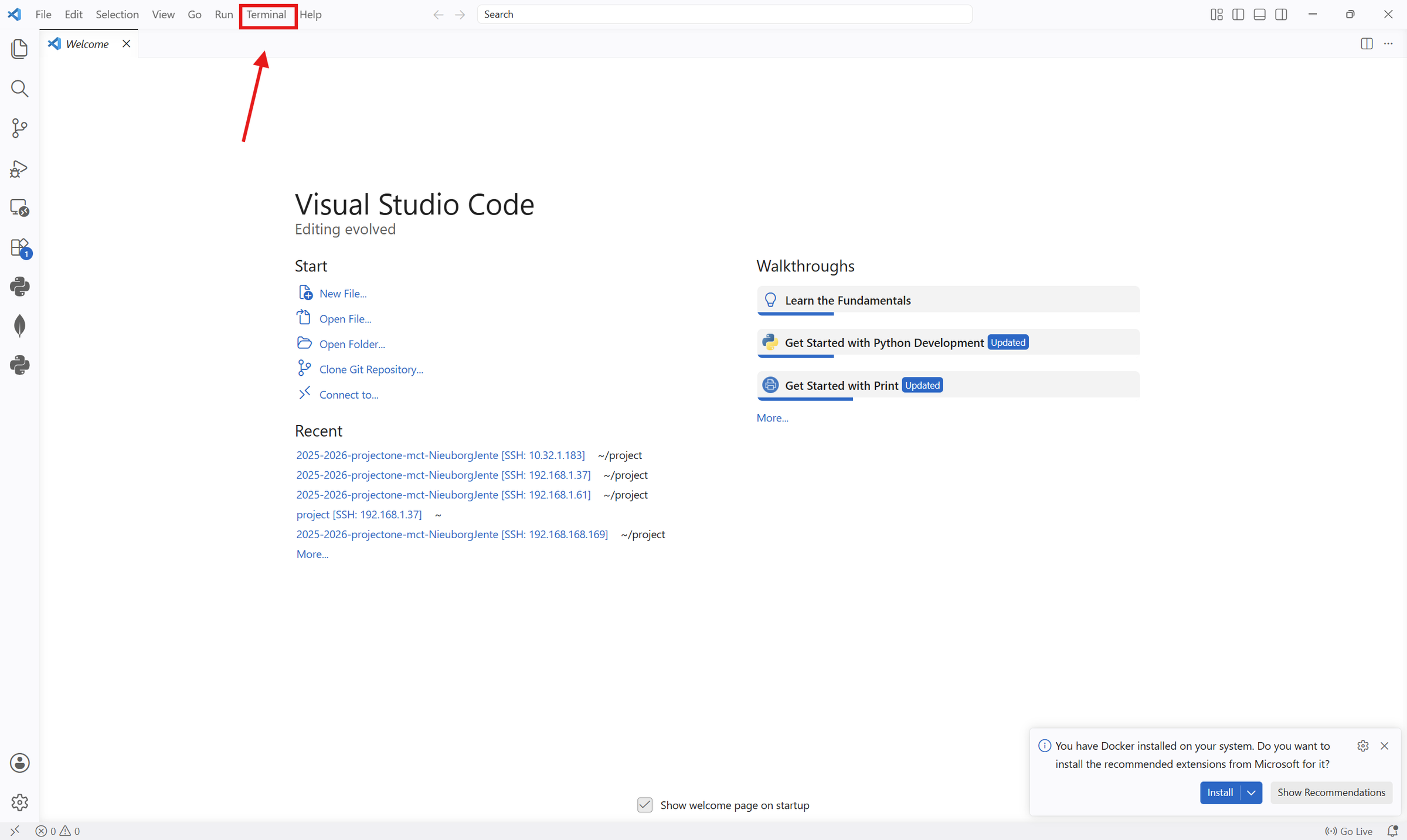Viewport: 1407px width, 840px height.
Task: Expand Get Started with Python Development walkthrough
Action: (948, 343)
